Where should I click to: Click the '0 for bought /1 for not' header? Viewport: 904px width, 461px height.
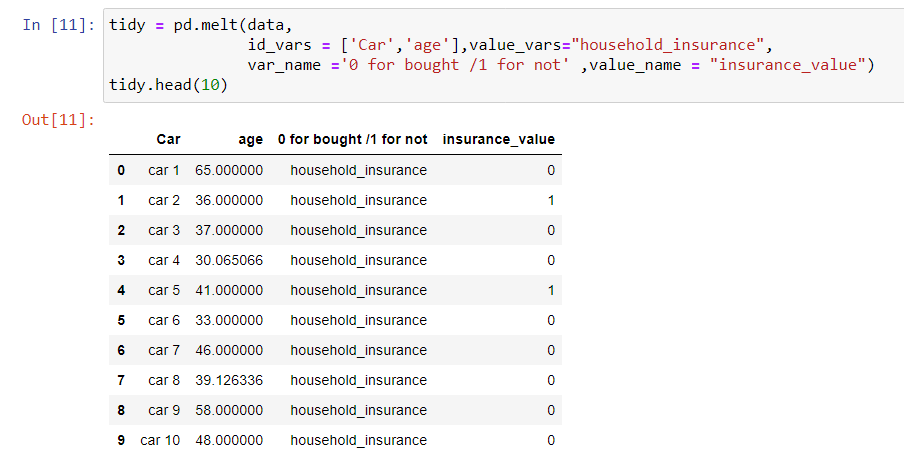[x=353, y=139]
